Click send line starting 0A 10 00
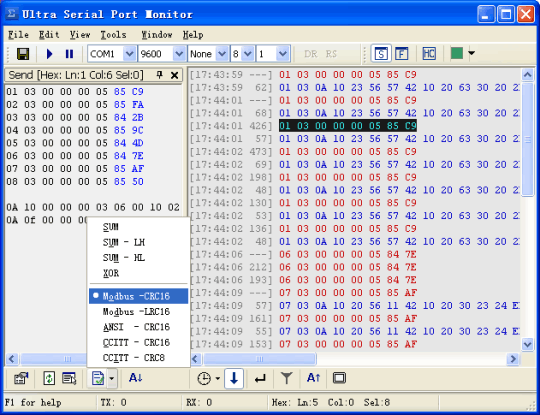The image size is (540, 415). tap(93, 207)
